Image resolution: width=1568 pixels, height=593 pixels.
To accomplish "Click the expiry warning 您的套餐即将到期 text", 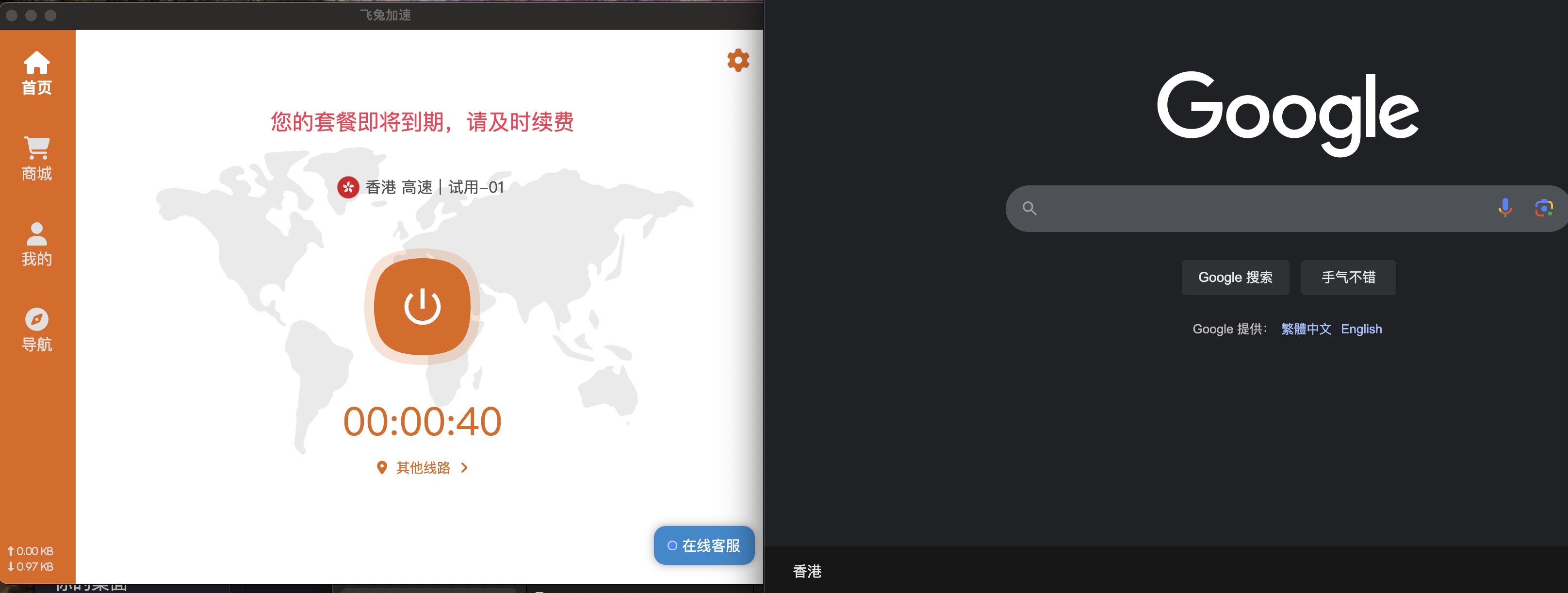I will click(x=422, y=122).
